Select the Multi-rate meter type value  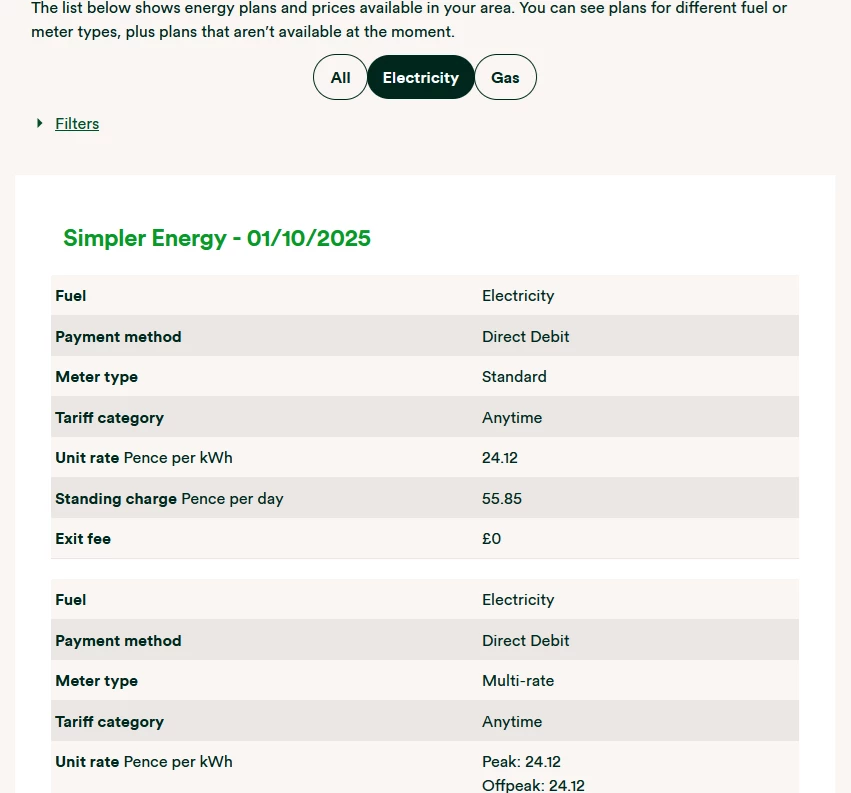pyautogui.click(x=518, y=681)
